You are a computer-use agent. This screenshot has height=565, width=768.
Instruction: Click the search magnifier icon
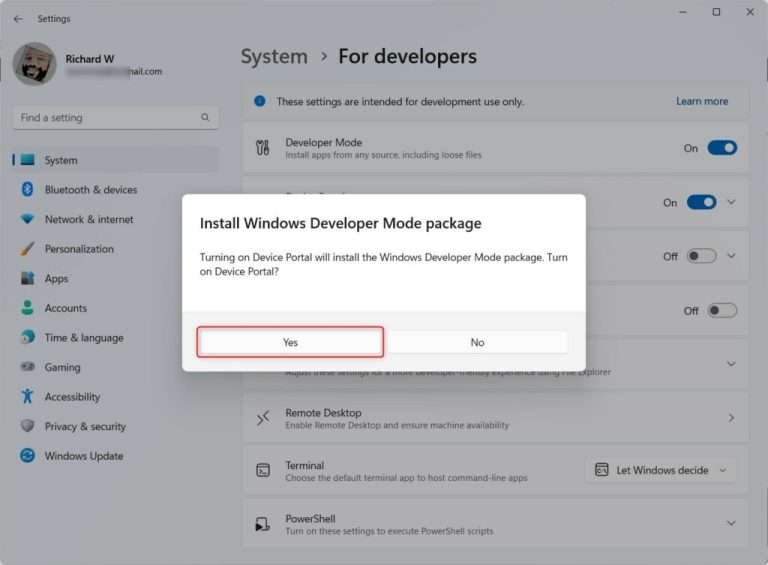(205, 118)
